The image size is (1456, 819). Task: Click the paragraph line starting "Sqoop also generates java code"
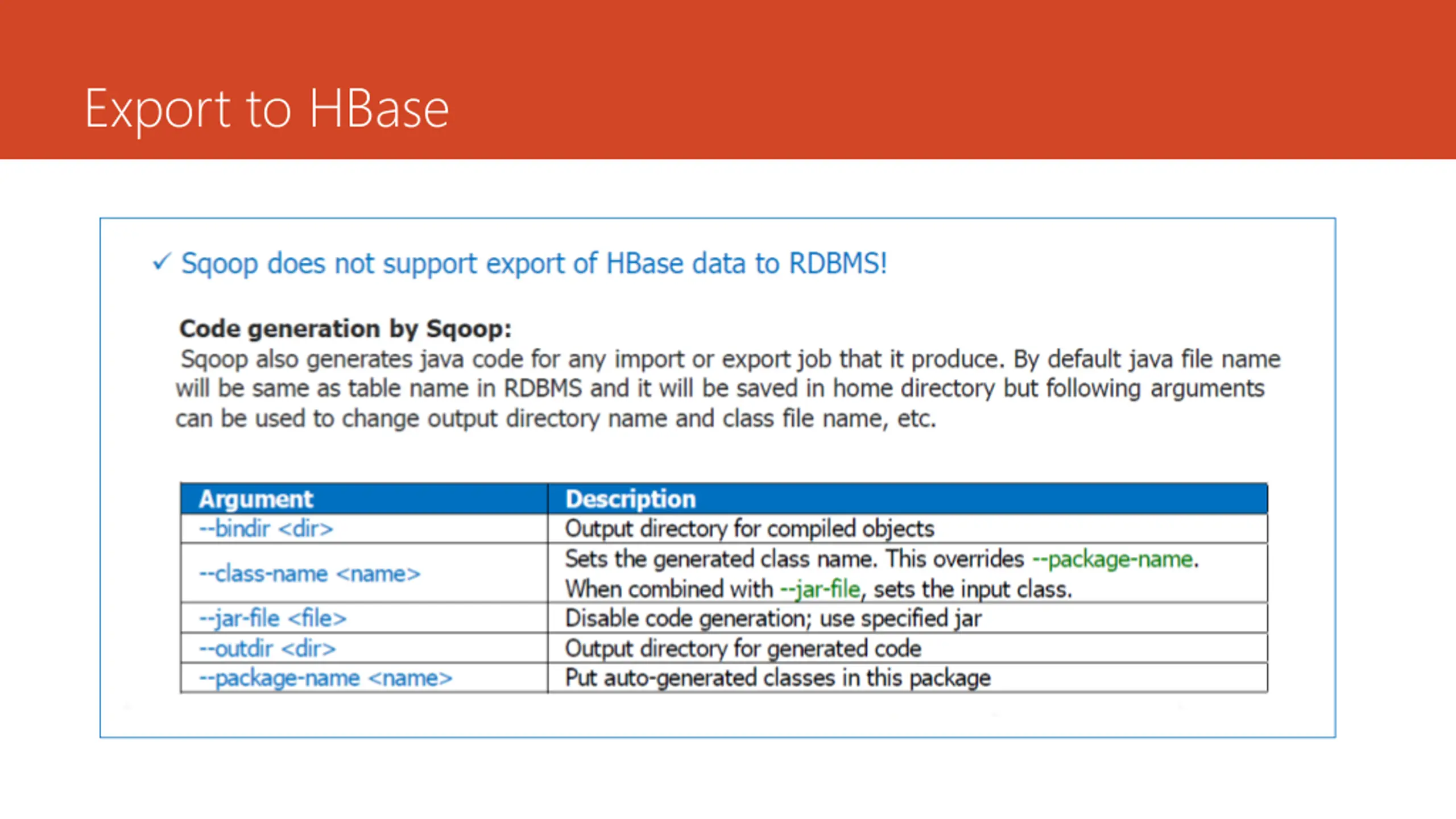[731, 359]
